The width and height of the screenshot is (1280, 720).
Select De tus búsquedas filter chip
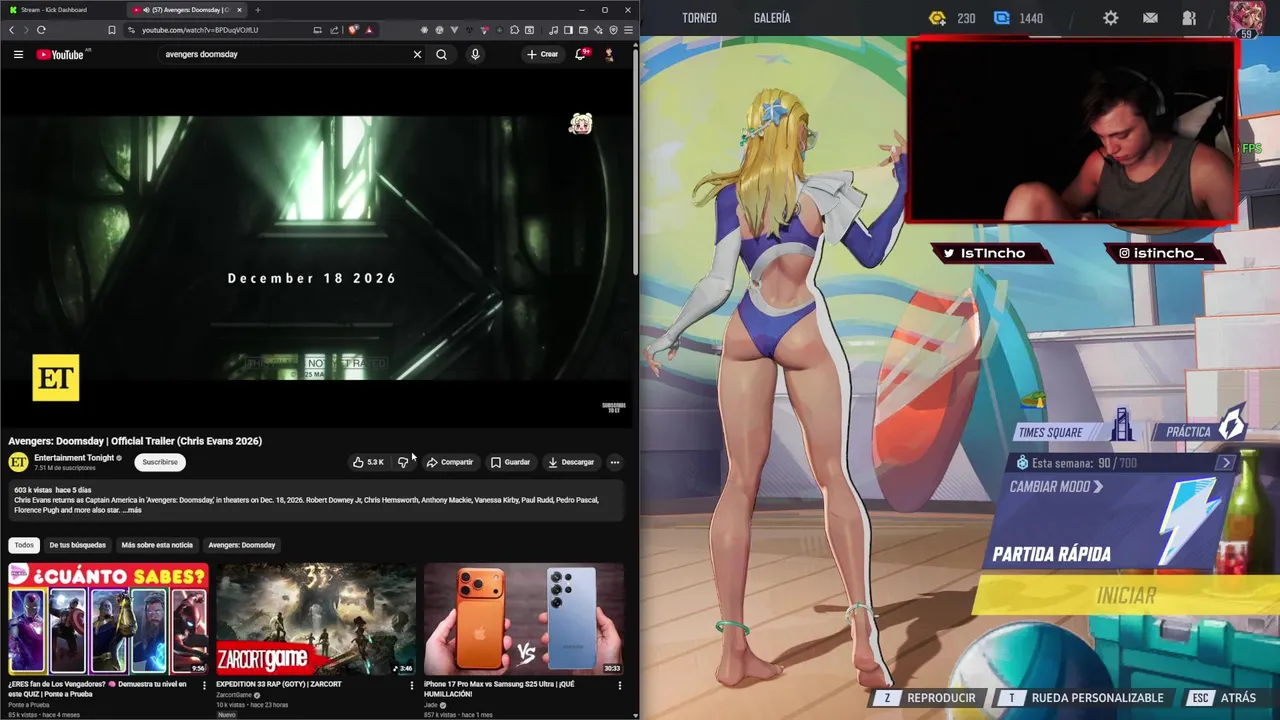(77, 545)
